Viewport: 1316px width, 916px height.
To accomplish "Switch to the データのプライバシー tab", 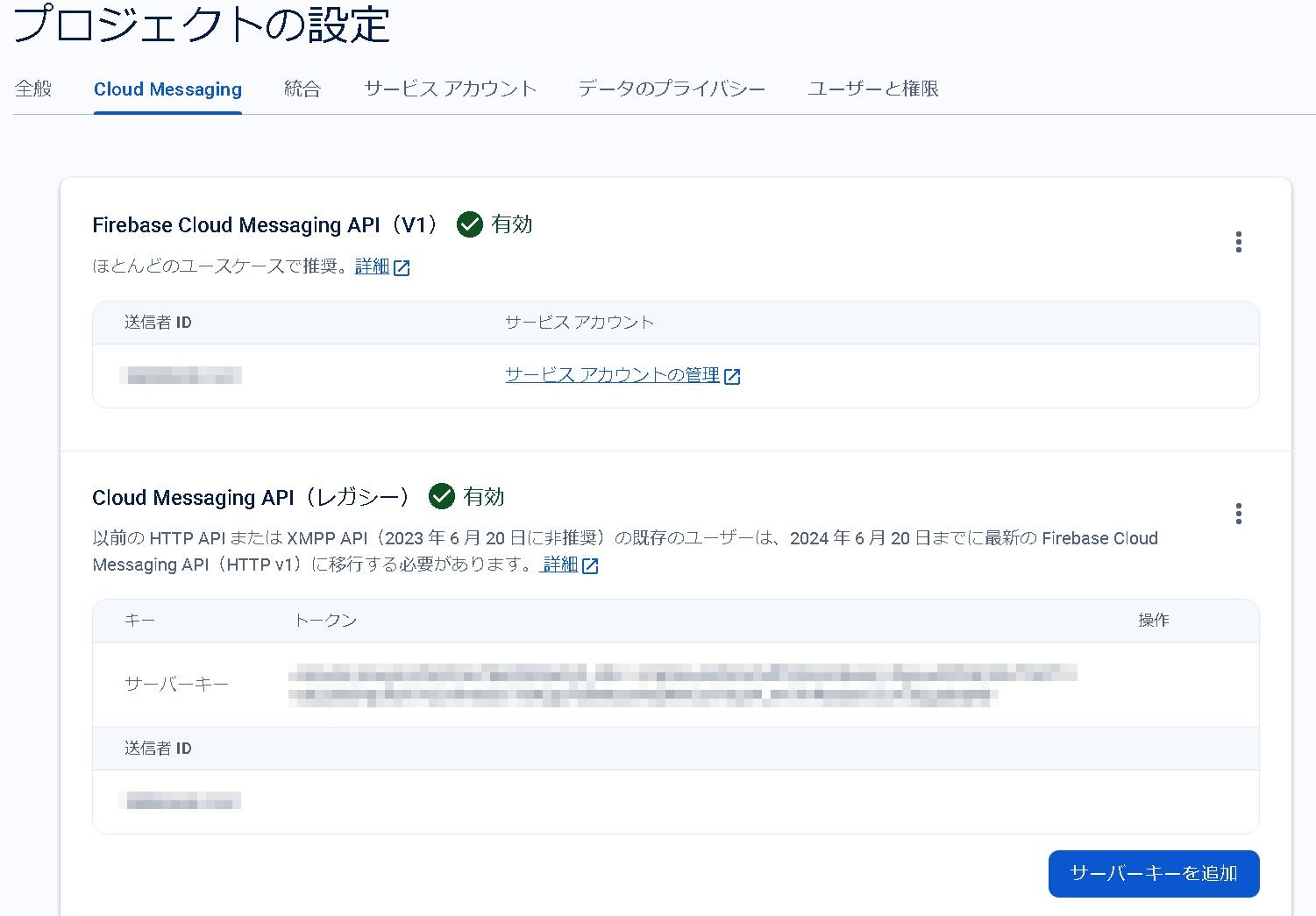I will 671,89.
